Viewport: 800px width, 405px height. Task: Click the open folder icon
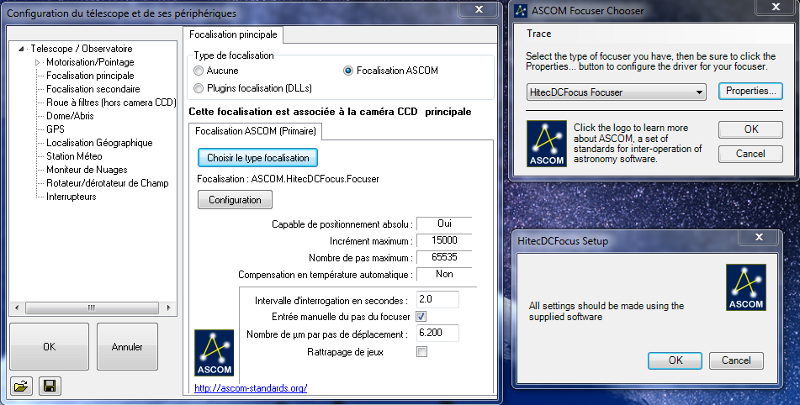(19, 386)
